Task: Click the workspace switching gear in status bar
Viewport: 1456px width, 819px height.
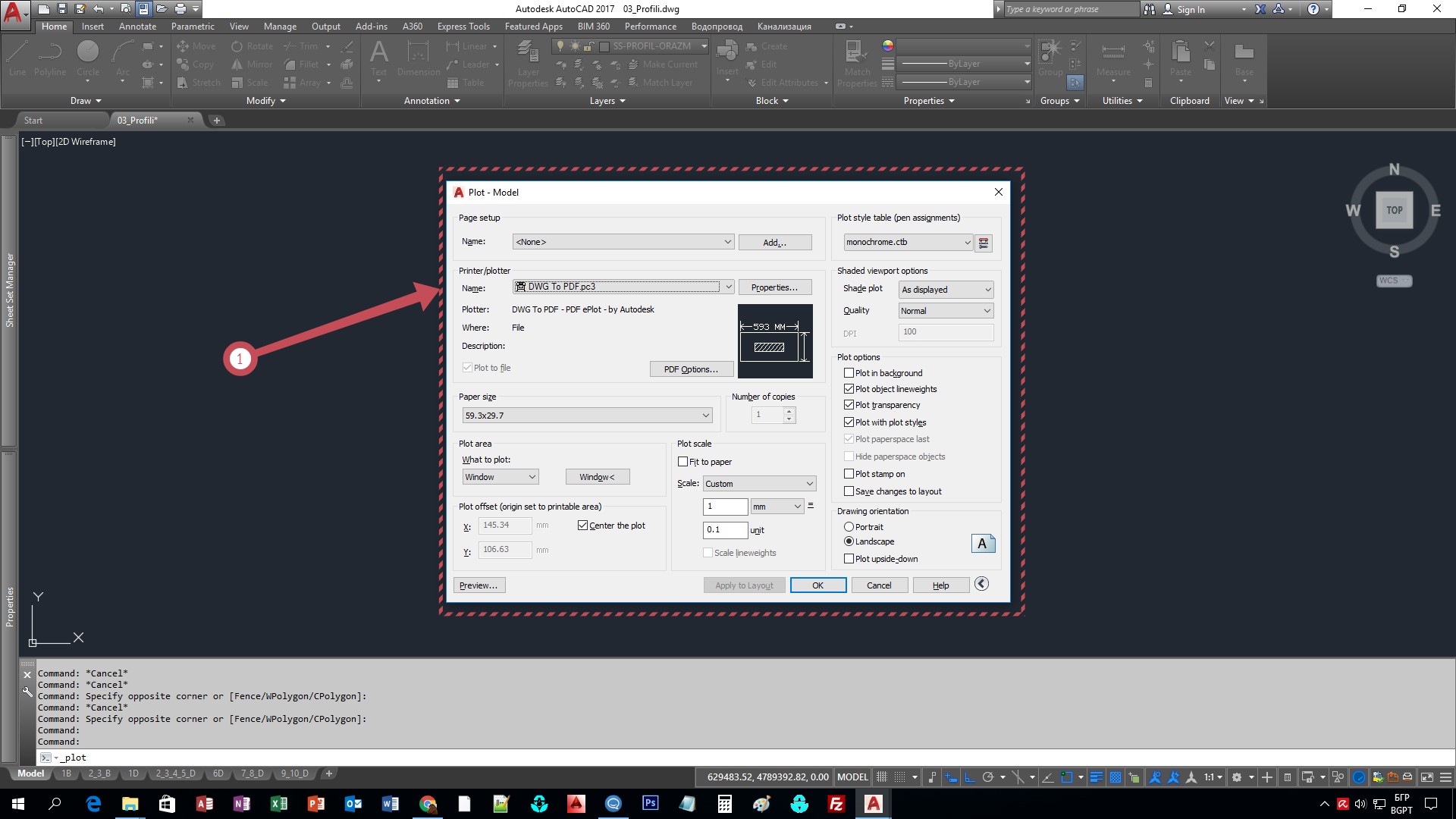Action: click(1237, 777)
